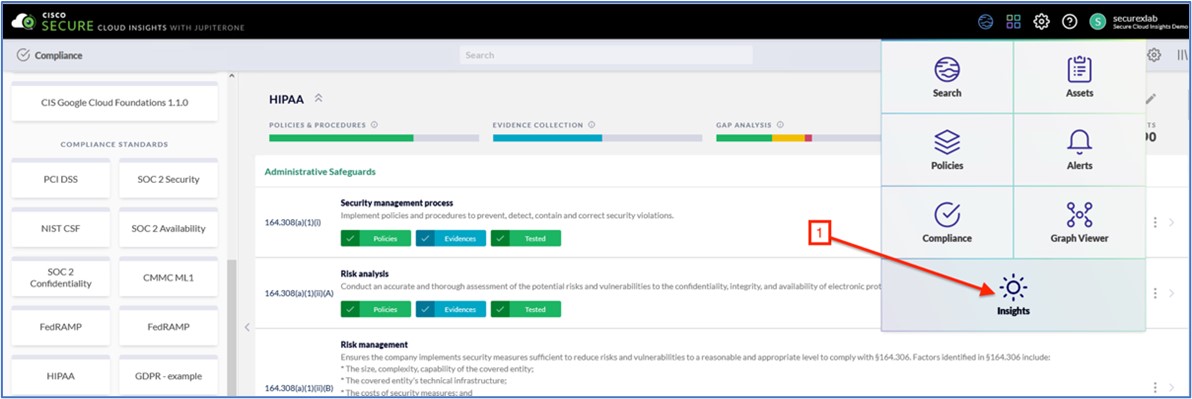The width and height of the screenshot is (1192, 399).
Task: Click the search input field
Action: coord(606,55)
